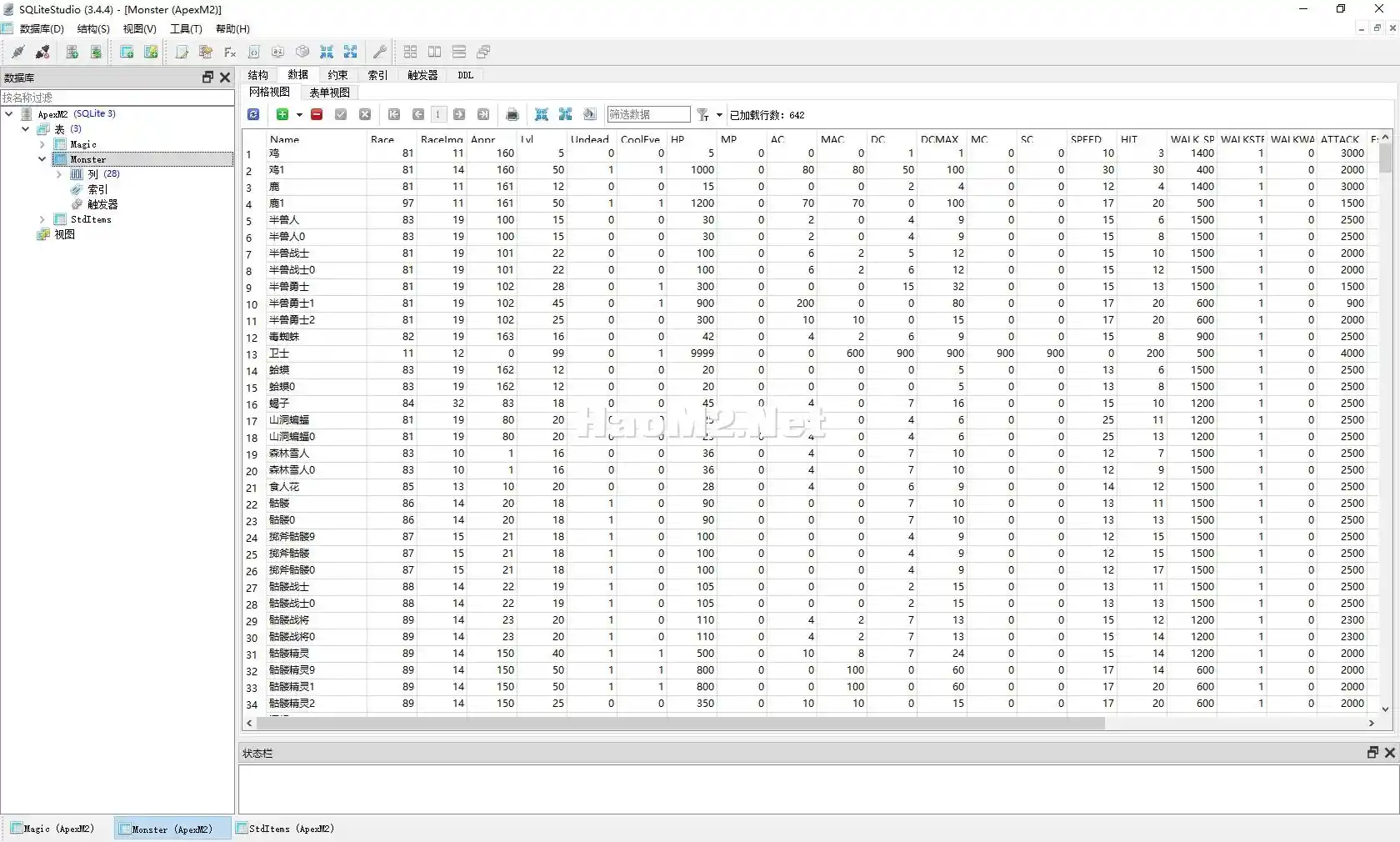Open the 视图(V) menu
The width and height of the screenshot is (1400, 842).
point(140,28)
